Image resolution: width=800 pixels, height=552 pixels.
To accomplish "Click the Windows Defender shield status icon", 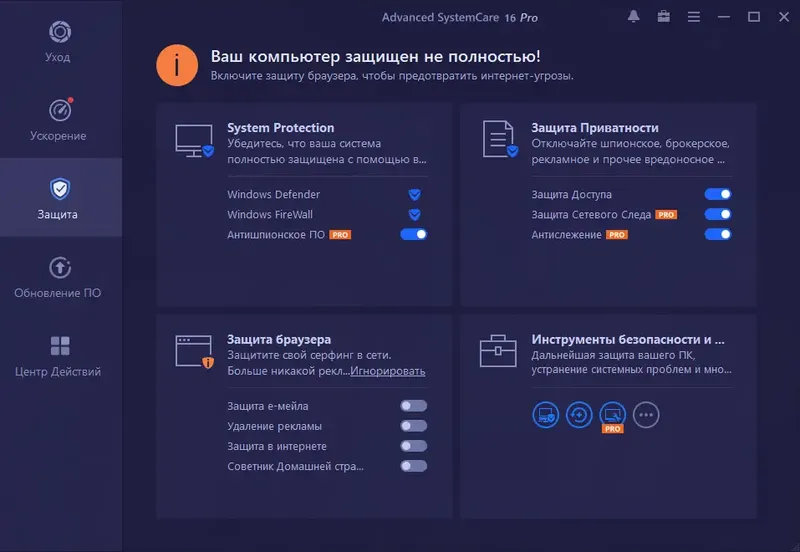I will tap(415, 194).
